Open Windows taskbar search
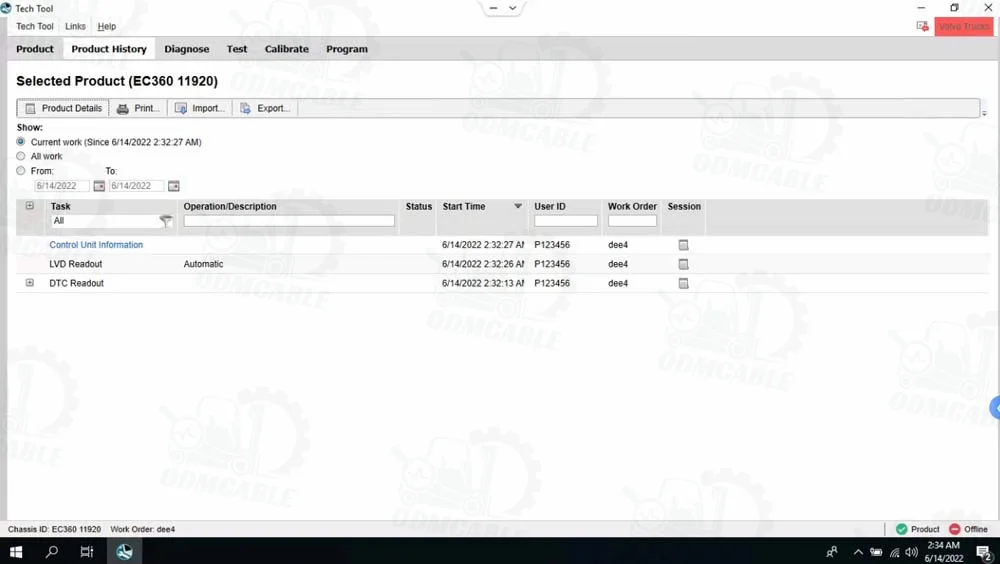This screenshot has height=564, width=1000. [52, 551]
